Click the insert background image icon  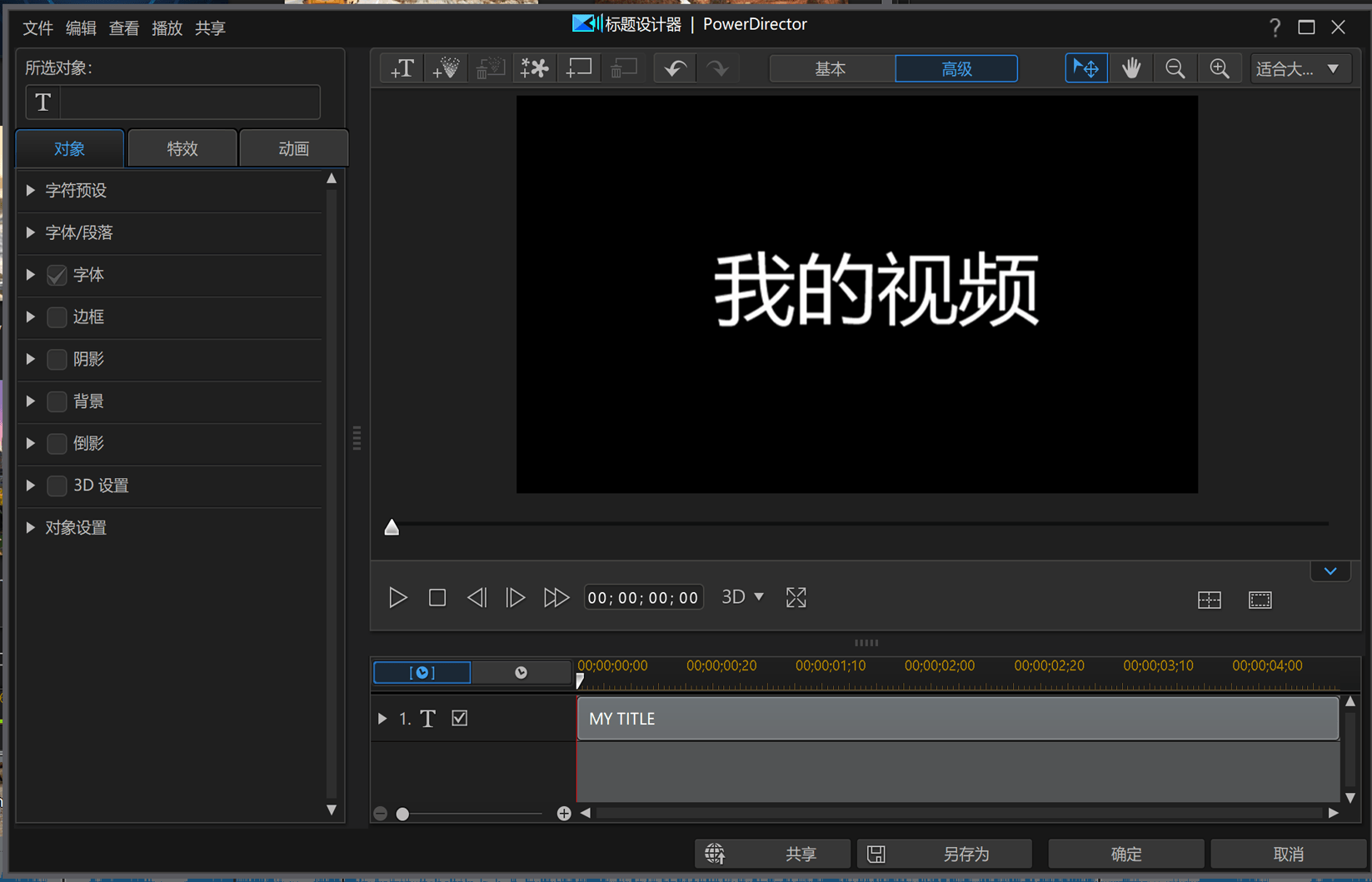(x=579, y=68)
